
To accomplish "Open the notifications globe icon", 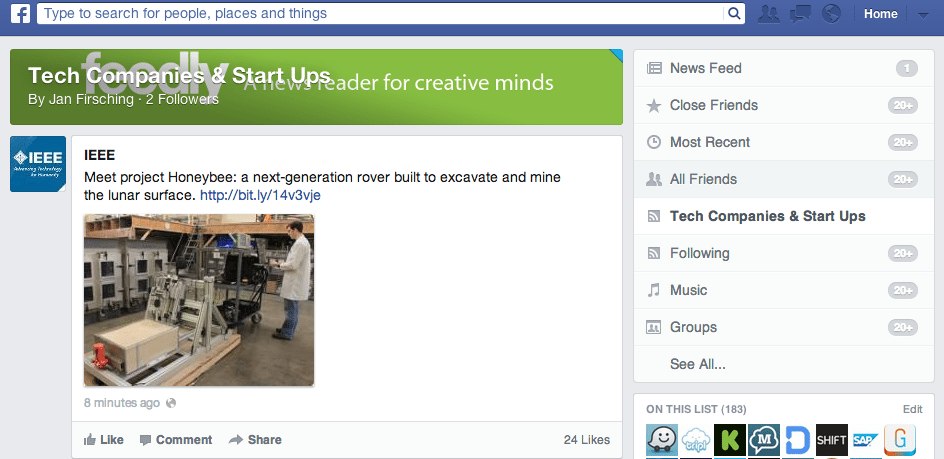I will pyautogui.click(x=831, y=14).
